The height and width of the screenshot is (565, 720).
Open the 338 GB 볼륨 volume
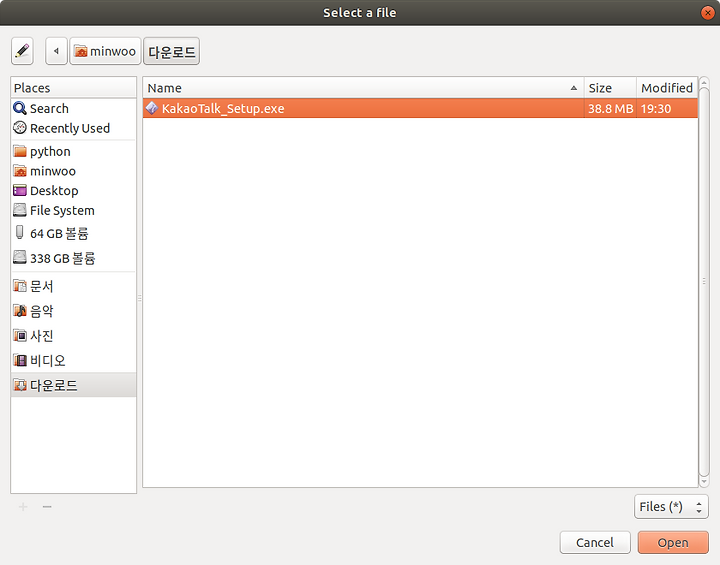(x=73, y=258)
